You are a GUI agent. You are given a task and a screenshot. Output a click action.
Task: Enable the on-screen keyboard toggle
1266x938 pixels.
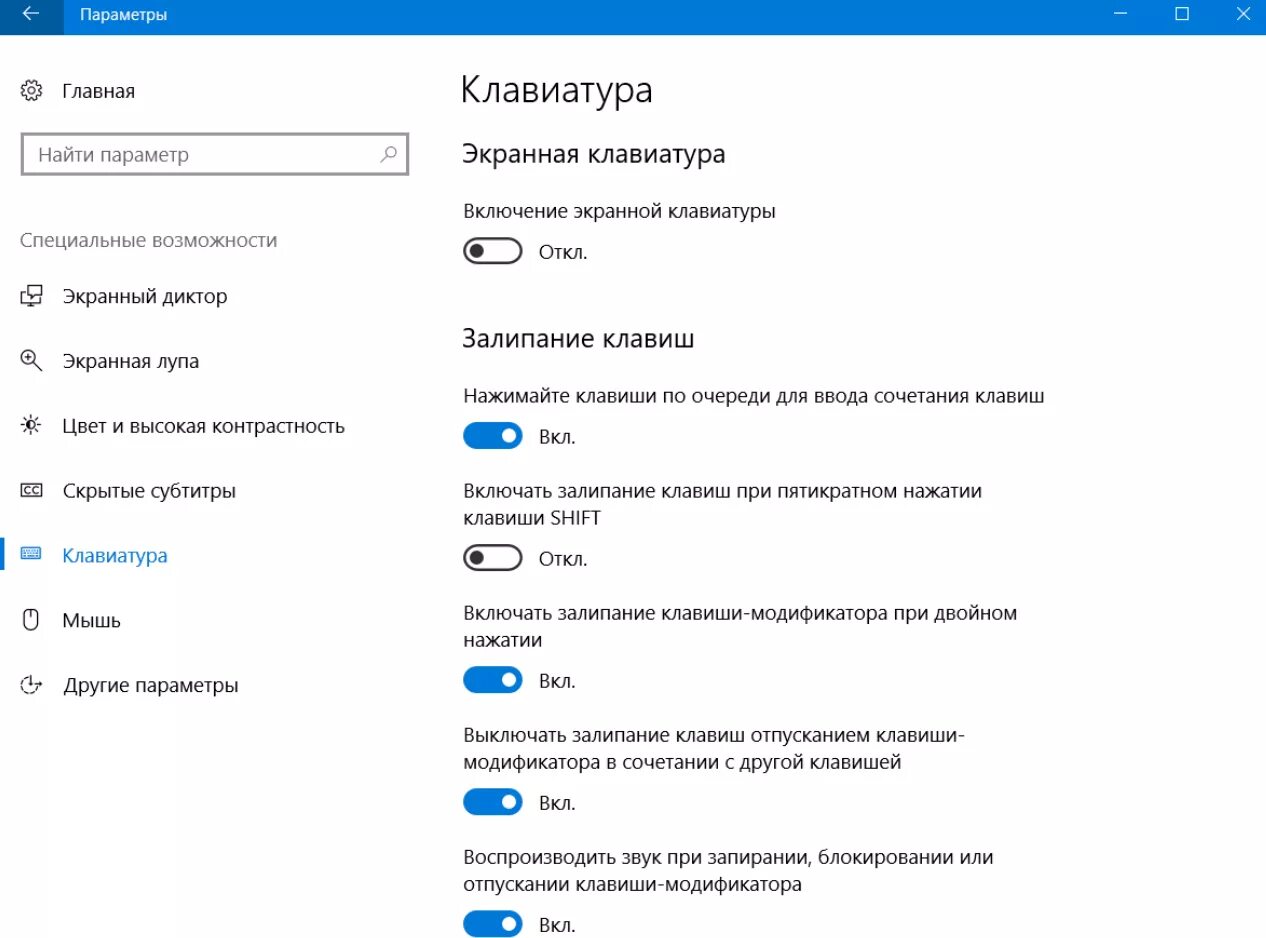pyautogui.click(x=493, y=252)
